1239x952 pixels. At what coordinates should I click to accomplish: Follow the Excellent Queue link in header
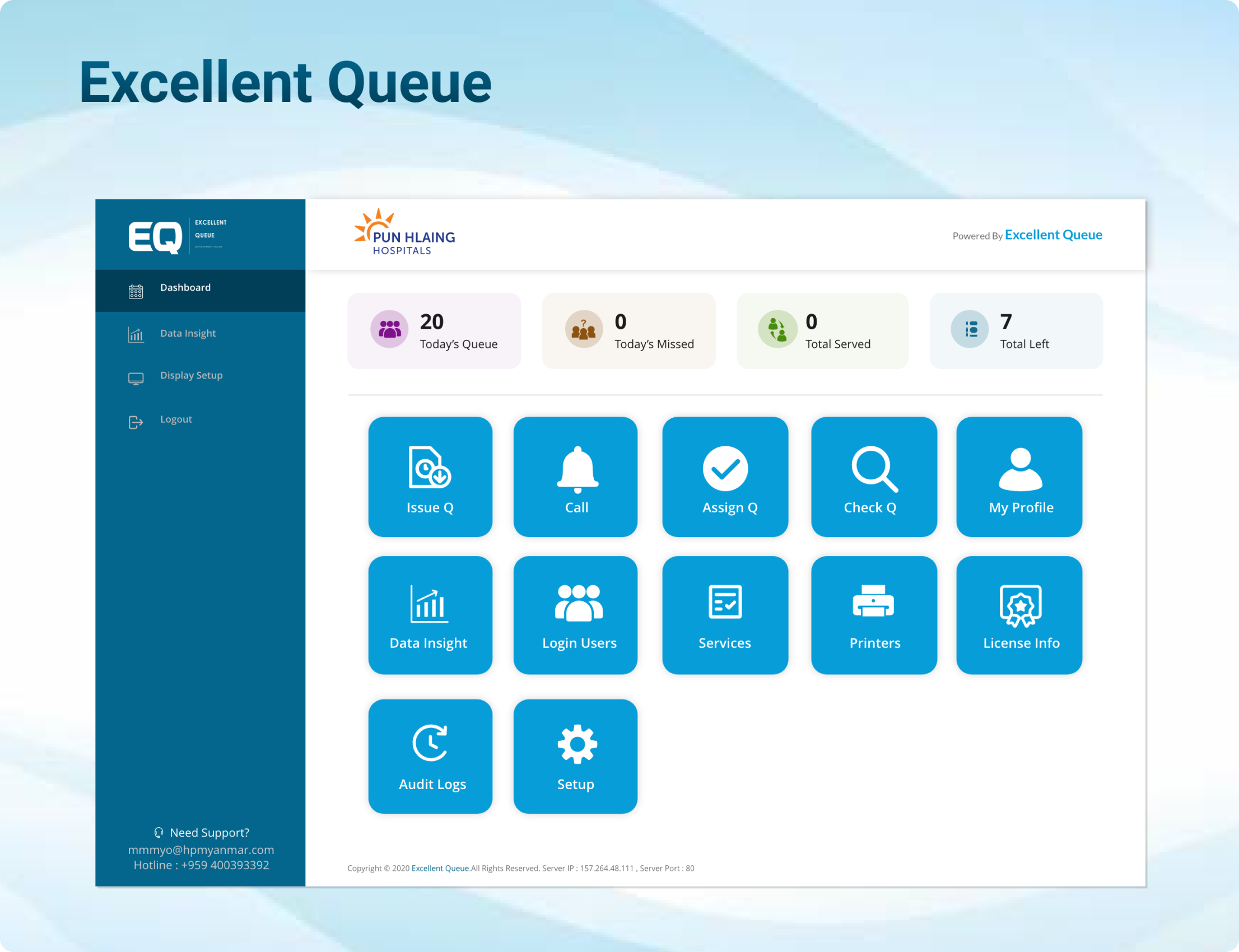tap(1053, 235)
